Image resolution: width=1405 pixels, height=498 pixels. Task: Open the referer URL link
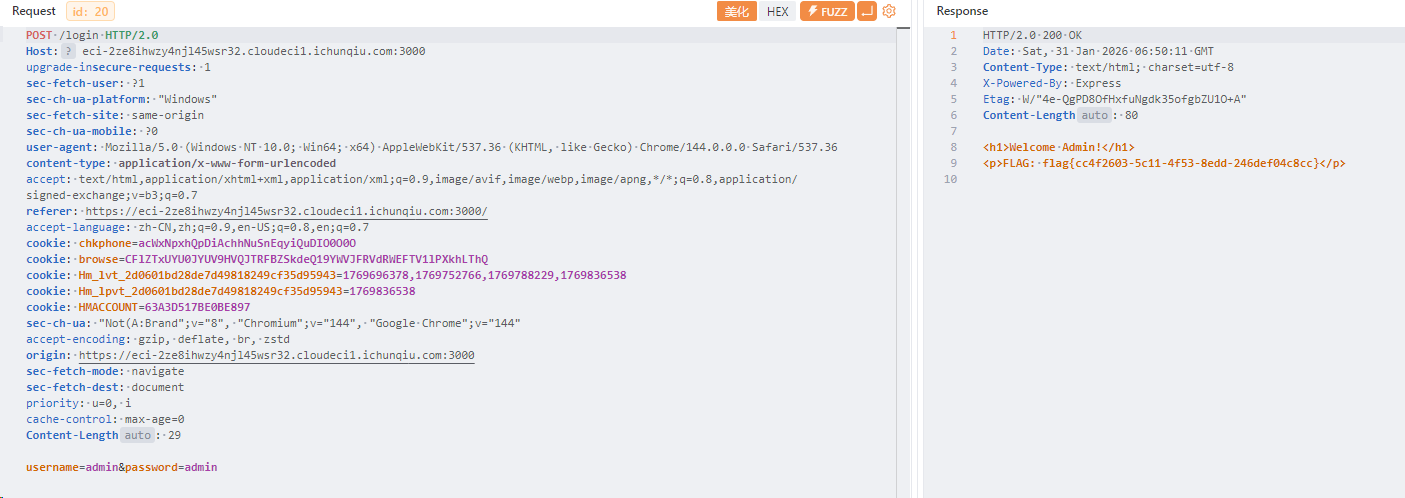click(286, 211)
